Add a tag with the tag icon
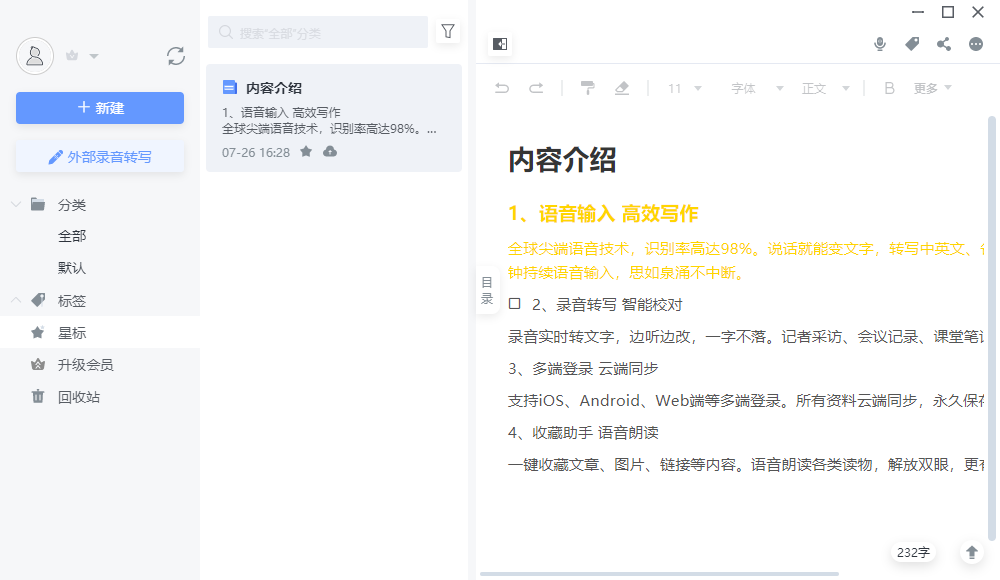 point(912,43)
